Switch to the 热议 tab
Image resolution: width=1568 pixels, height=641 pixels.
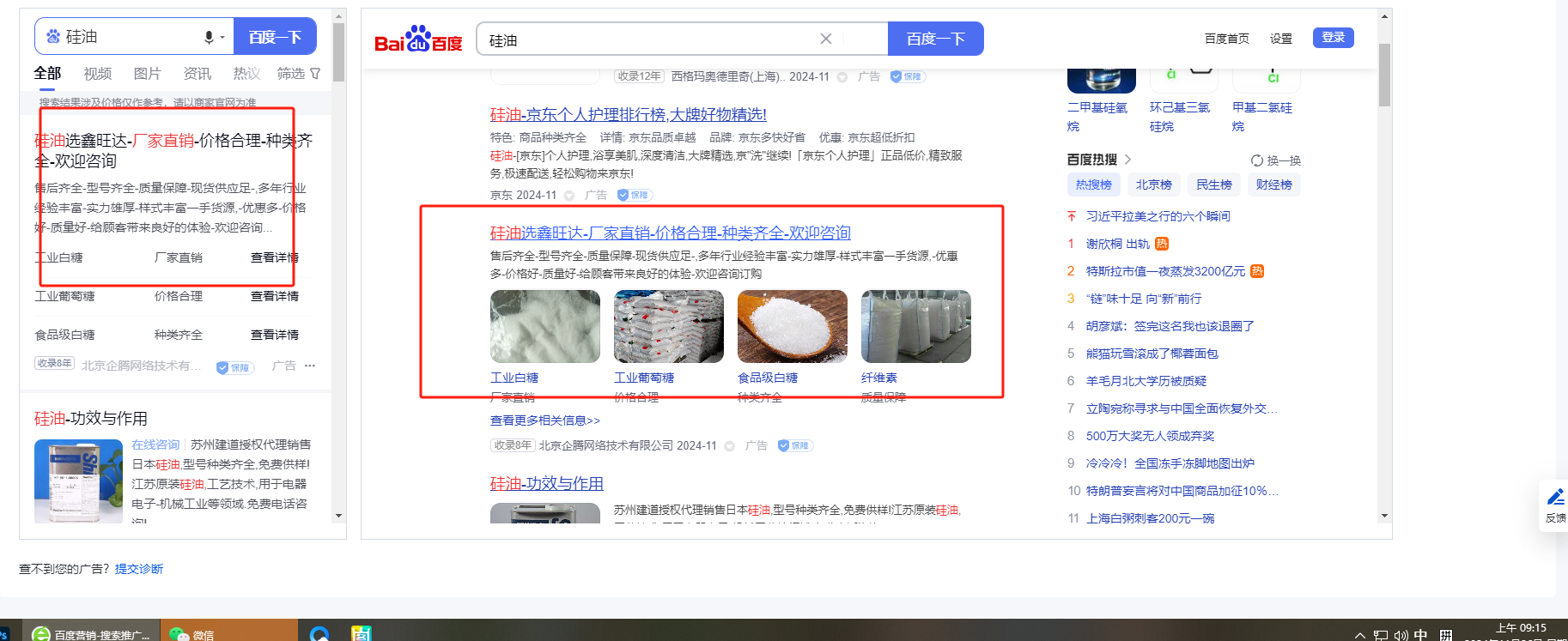tap(246, 74)
